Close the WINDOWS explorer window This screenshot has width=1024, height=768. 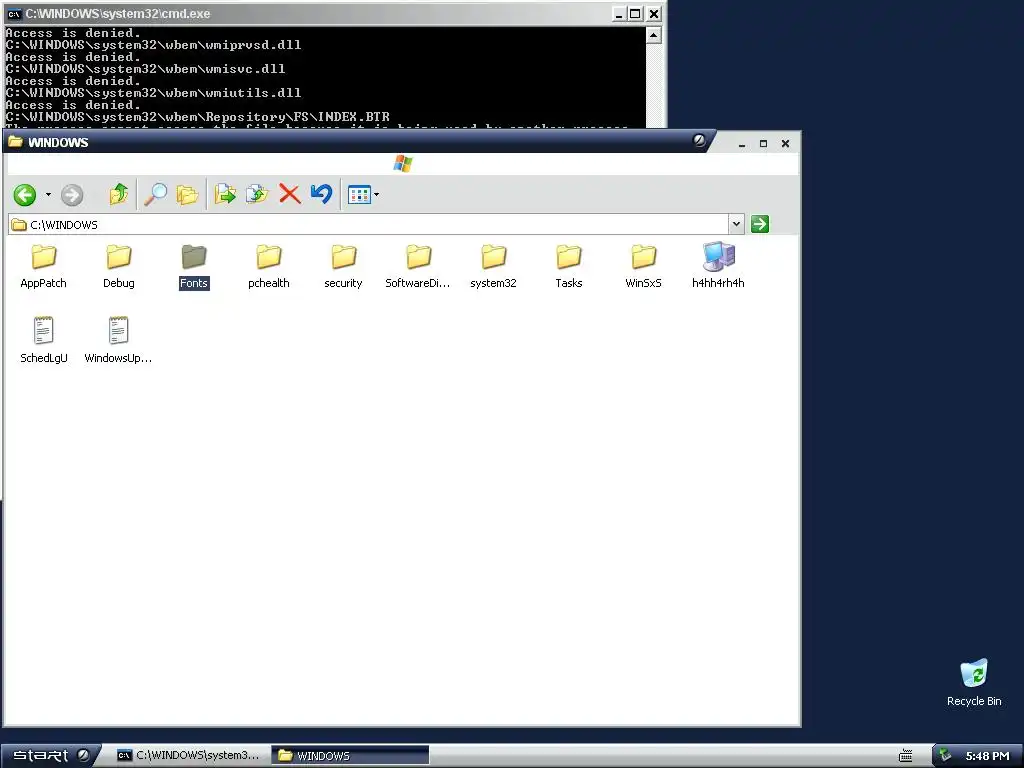[786, 144]
